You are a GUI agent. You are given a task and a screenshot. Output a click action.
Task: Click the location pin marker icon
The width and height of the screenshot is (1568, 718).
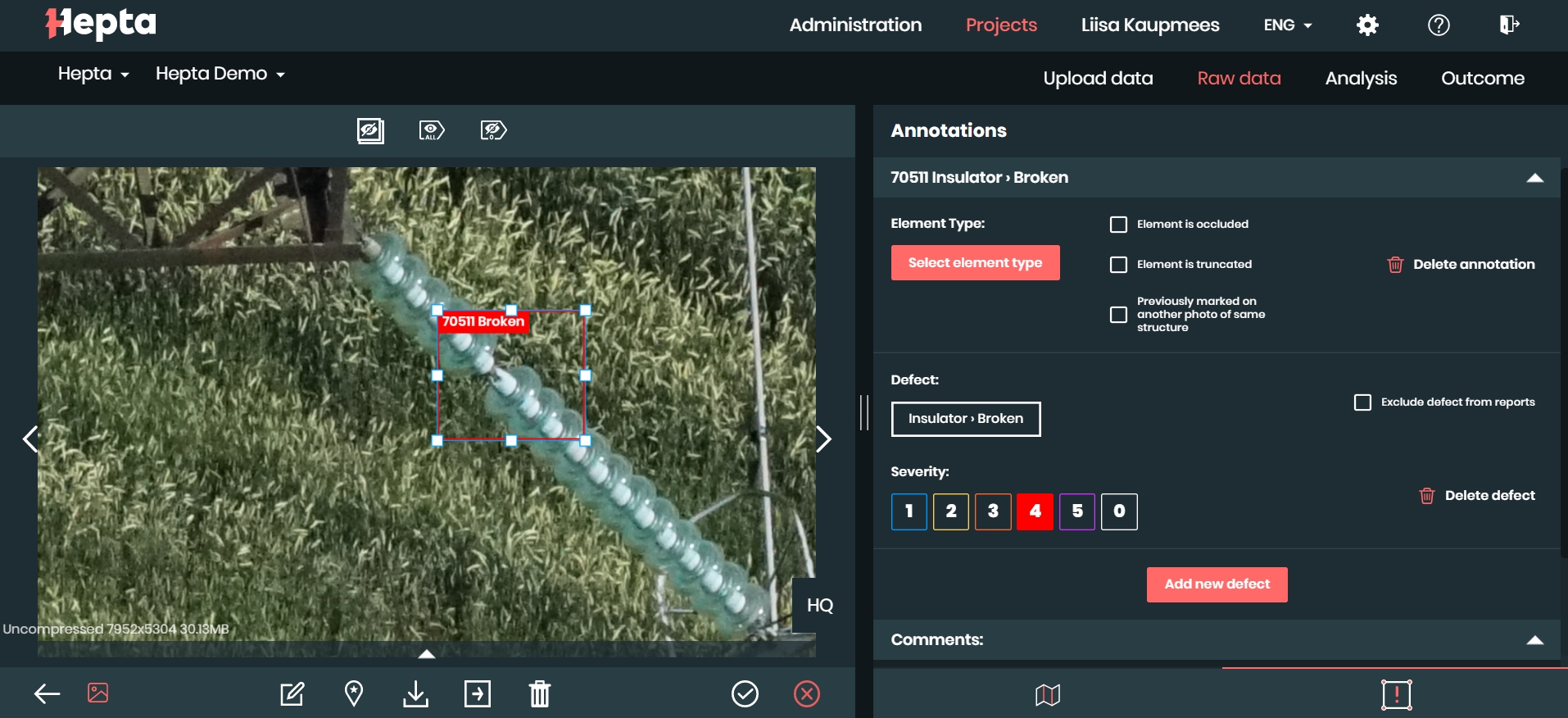[354, 694]
